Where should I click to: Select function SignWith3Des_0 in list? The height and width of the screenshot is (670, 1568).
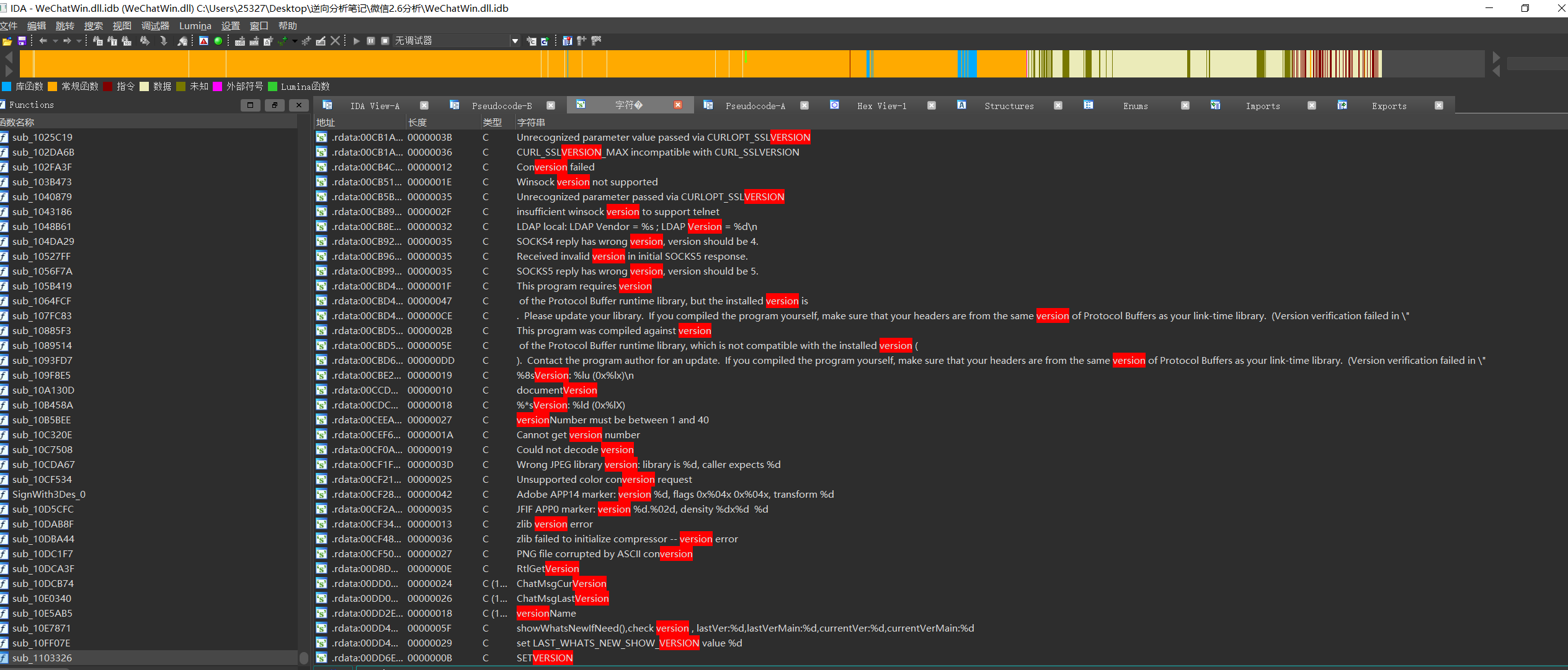click(x=49, y=494)
